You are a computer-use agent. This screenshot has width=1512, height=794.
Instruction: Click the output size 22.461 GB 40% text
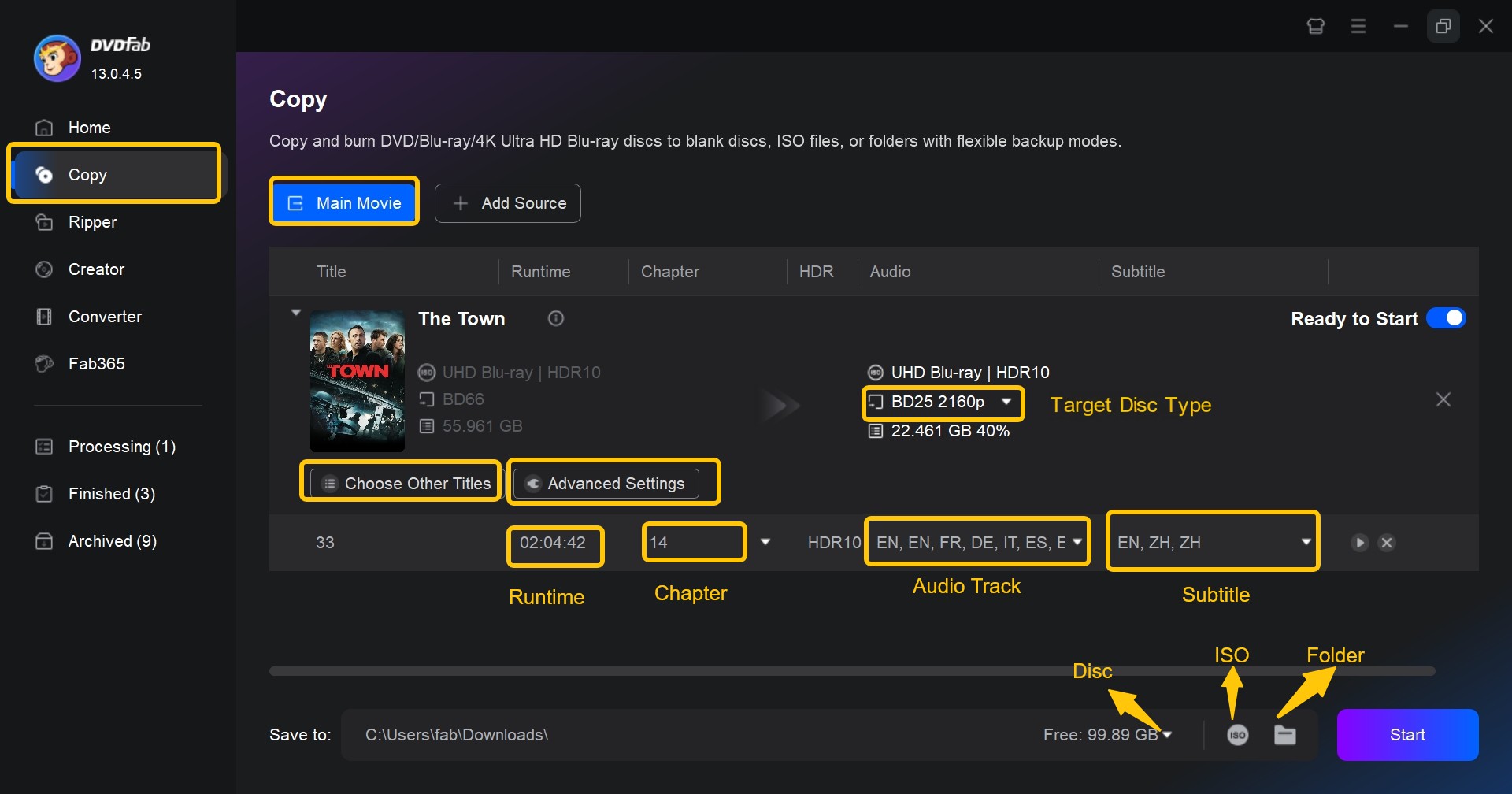950,431
